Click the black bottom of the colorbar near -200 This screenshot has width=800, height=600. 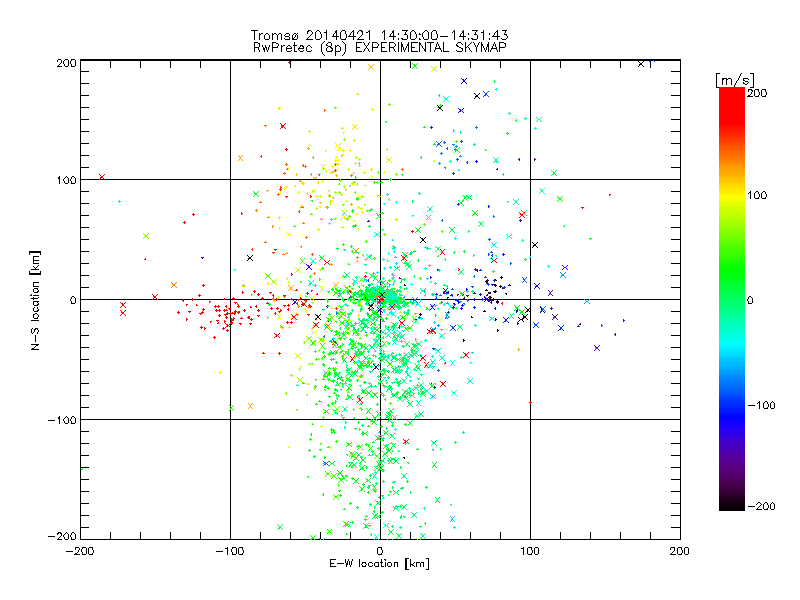pos(732,505)
